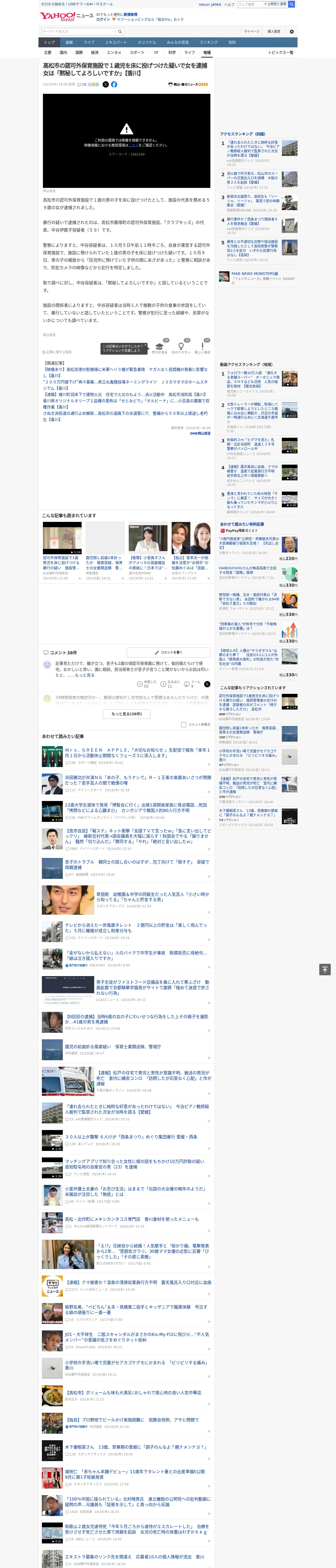React with わかりやすい lightbulb icon
The height and width of the screenshot is (1568, 336).
pyautogui.click(x=181, y=346)
